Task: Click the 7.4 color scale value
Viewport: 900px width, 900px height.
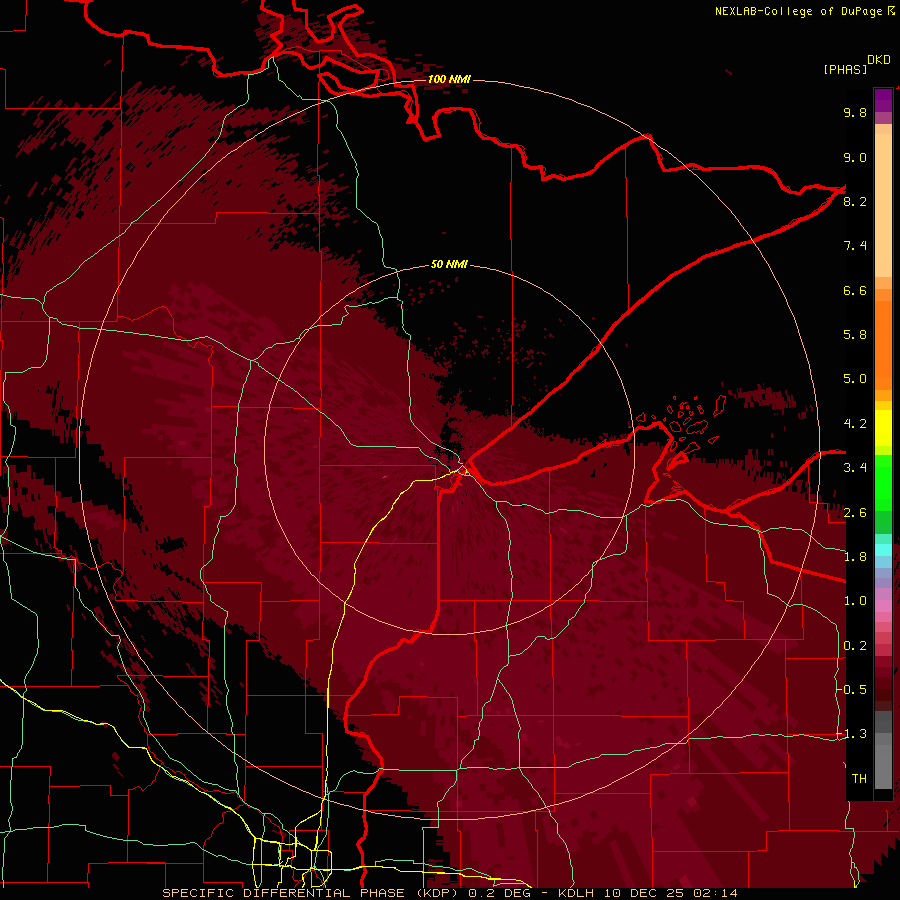Action: point(855,246)
